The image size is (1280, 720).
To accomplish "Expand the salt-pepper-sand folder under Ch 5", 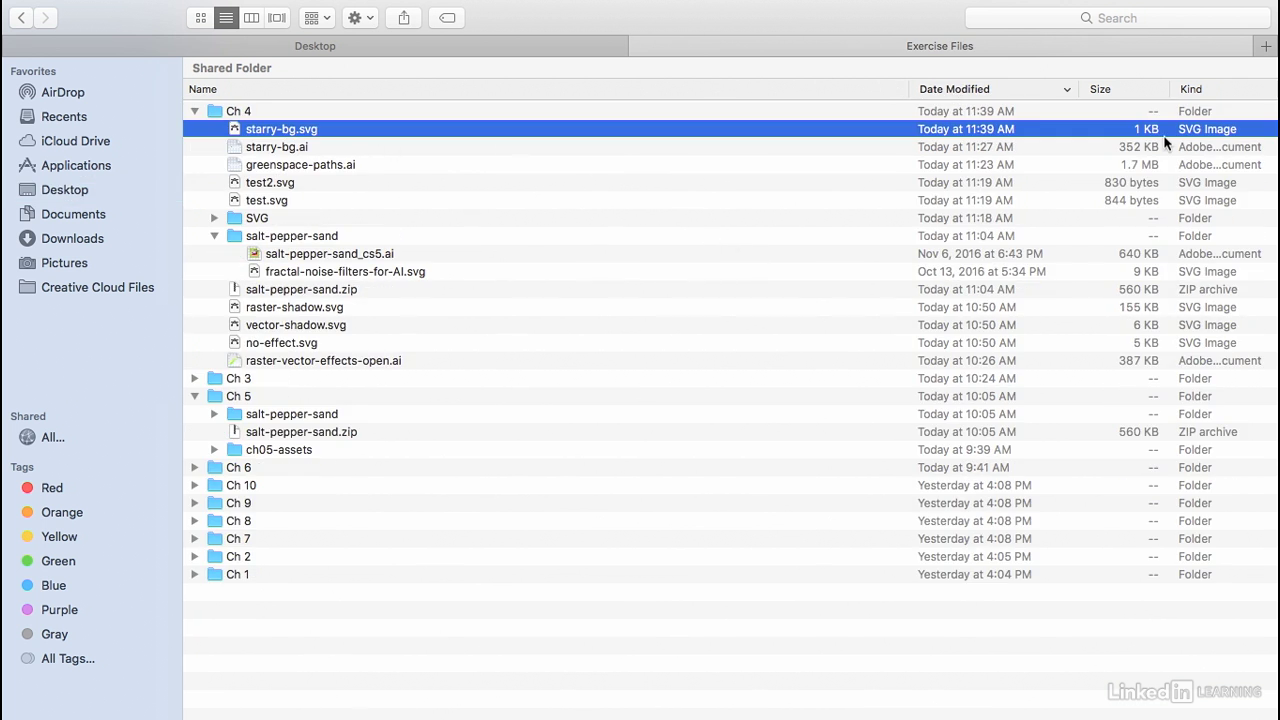I will [214, 414].
